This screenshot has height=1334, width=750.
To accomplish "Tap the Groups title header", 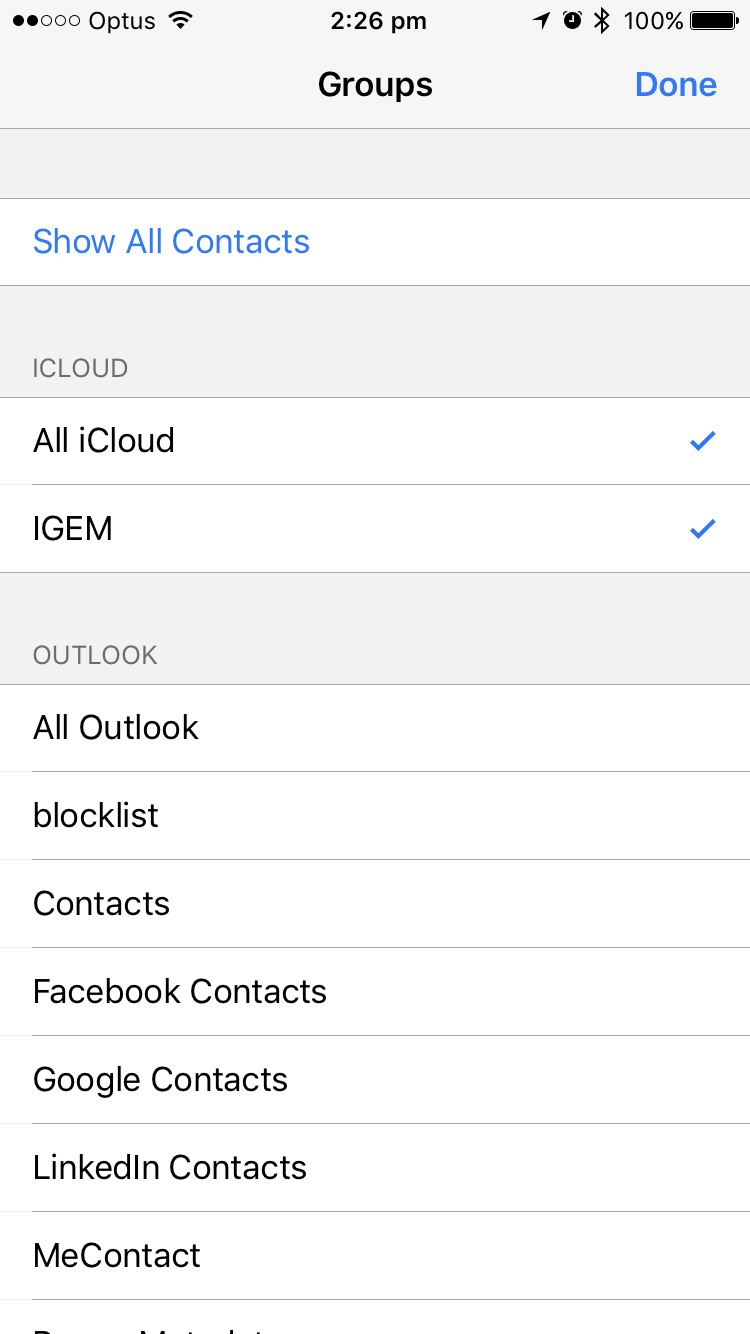I will [x=375, y=85].
